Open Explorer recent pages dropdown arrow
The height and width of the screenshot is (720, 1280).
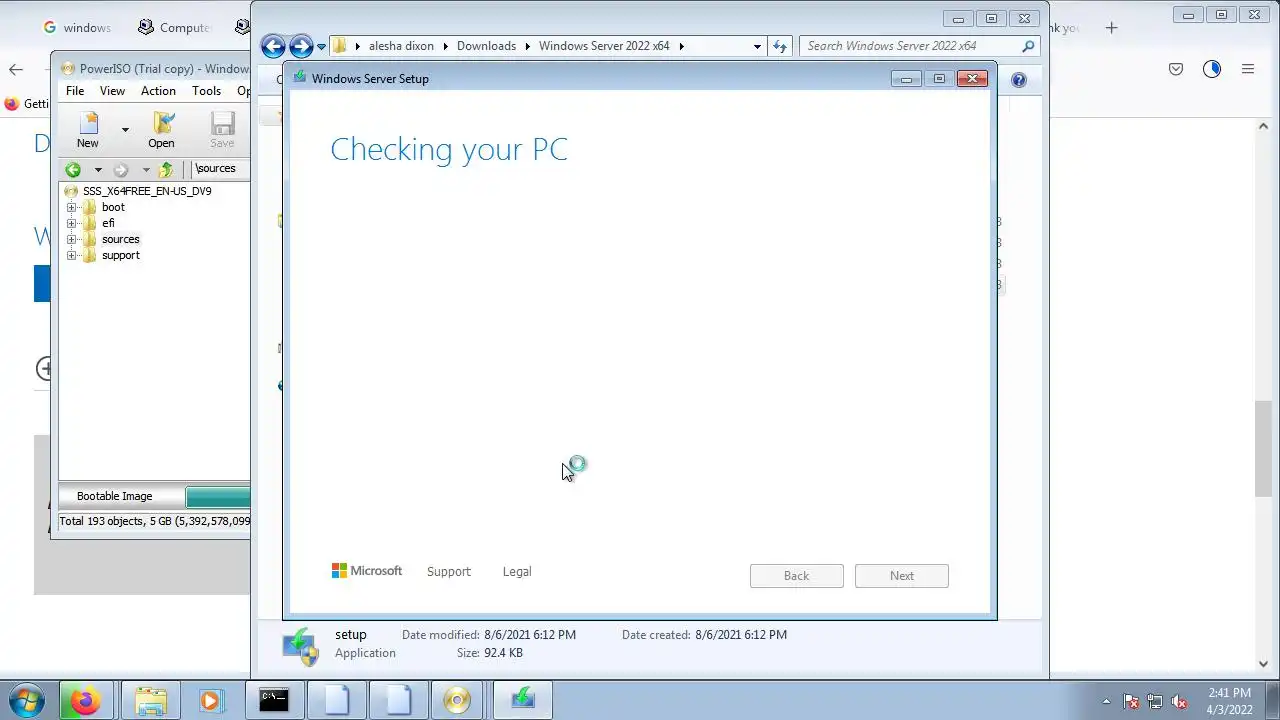point(321,46)
